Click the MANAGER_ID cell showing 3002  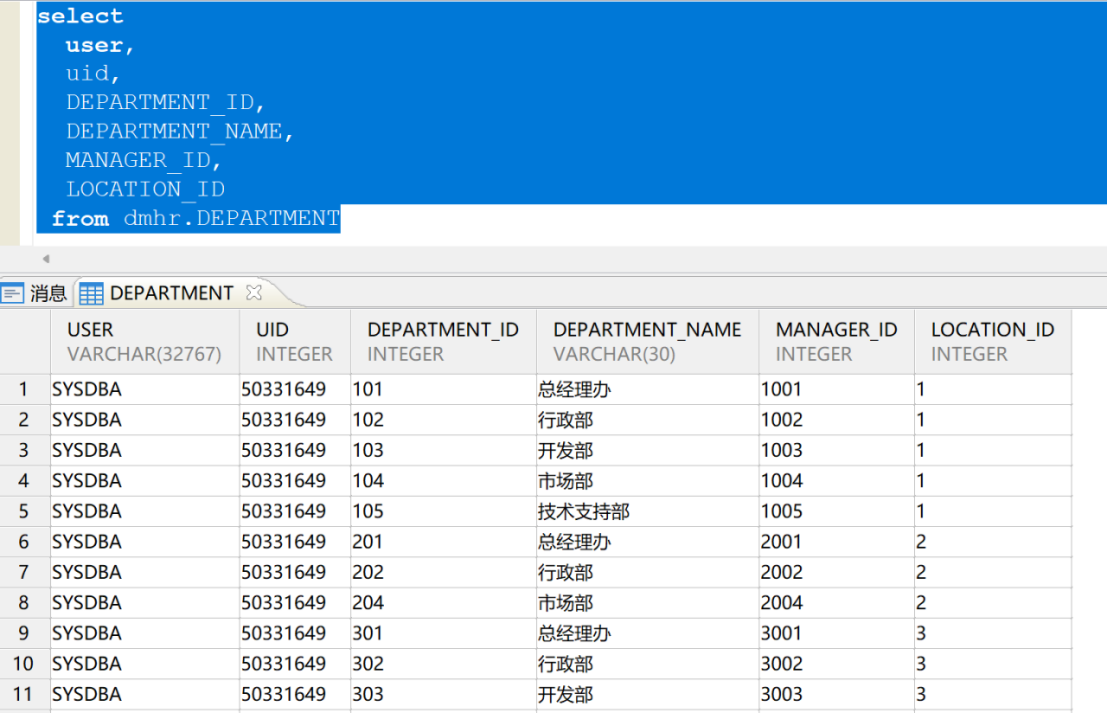837,664
